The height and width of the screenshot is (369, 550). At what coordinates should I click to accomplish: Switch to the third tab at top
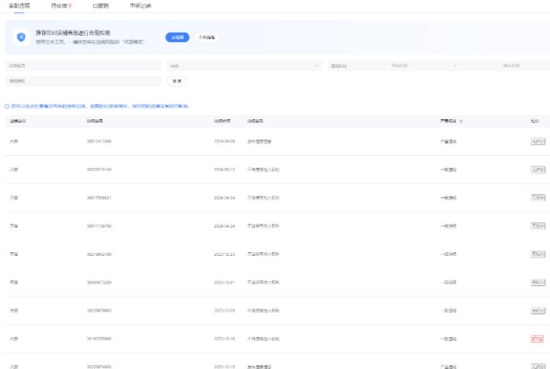(x=101, y=6)
